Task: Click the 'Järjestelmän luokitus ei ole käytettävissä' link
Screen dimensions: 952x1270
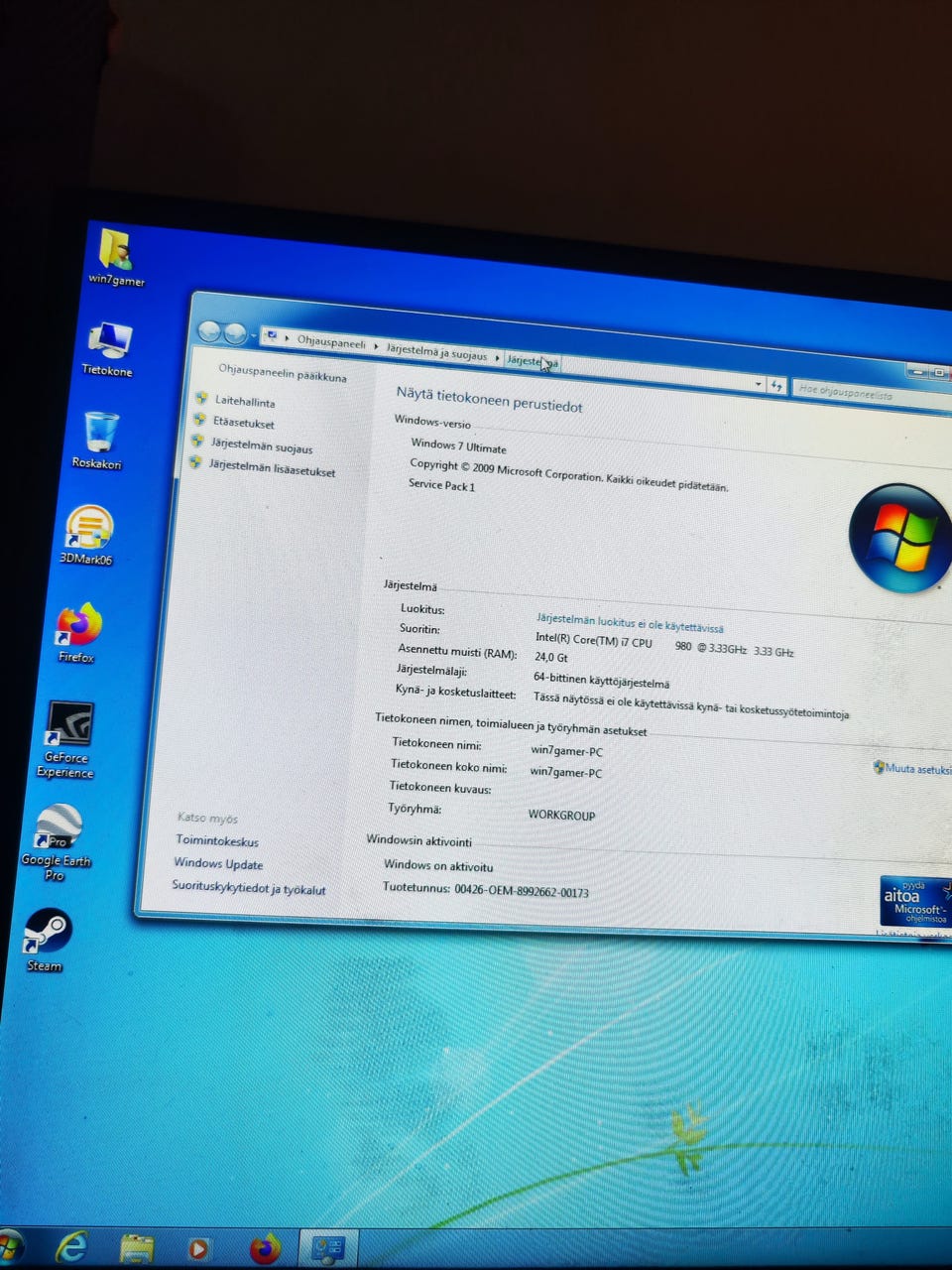Action: tap(630, 622)
